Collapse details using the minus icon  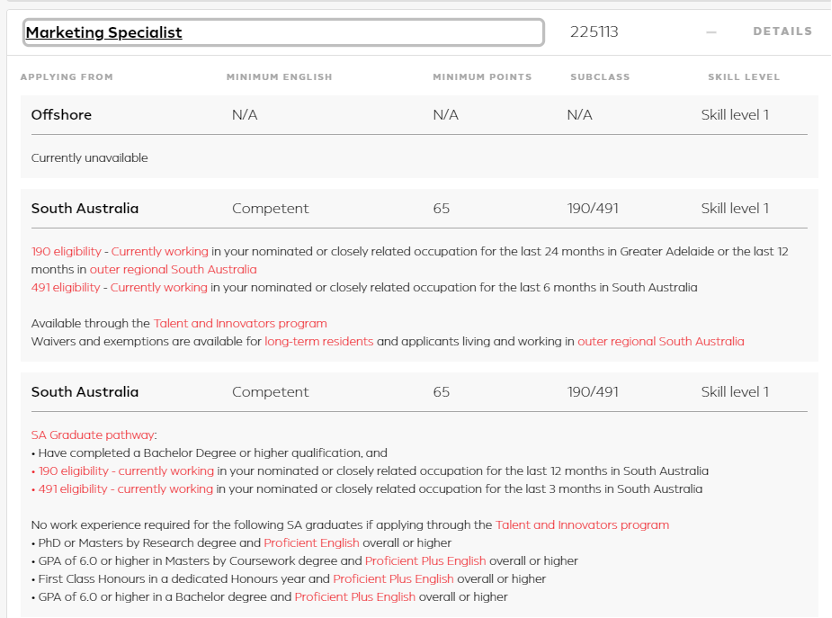tap(711, 32)
